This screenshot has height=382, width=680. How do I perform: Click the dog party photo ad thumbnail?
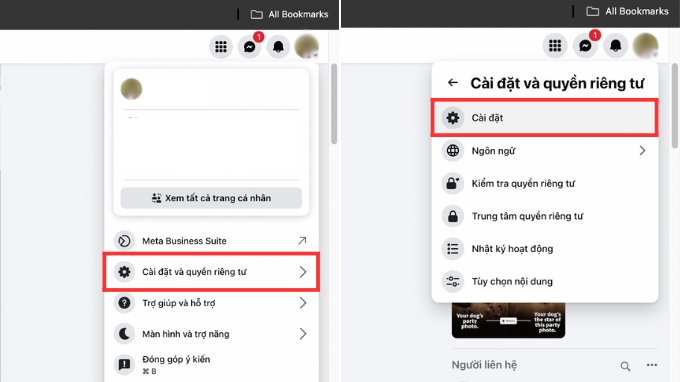[508, 320]
